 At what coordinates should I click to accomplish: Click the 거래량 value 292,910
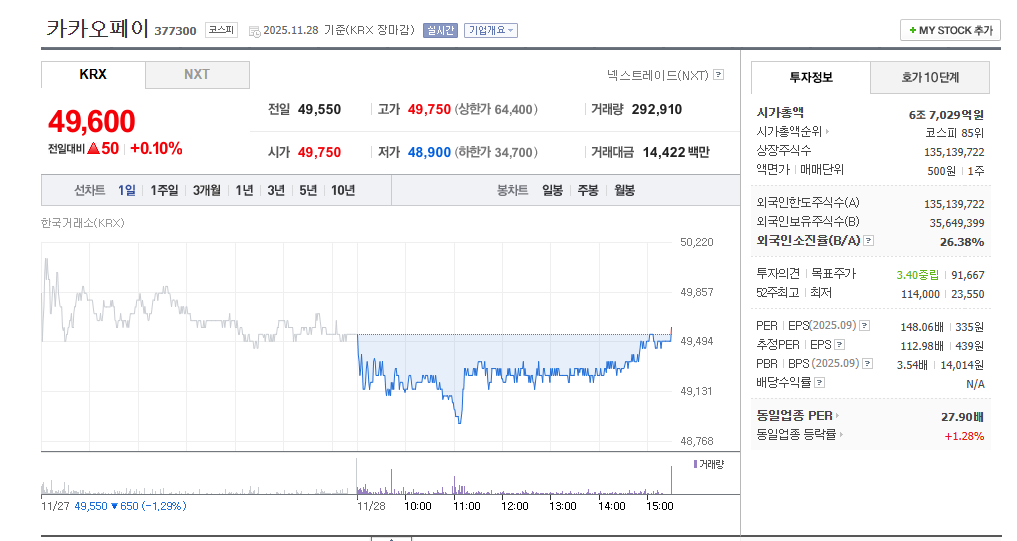point(657,110)
